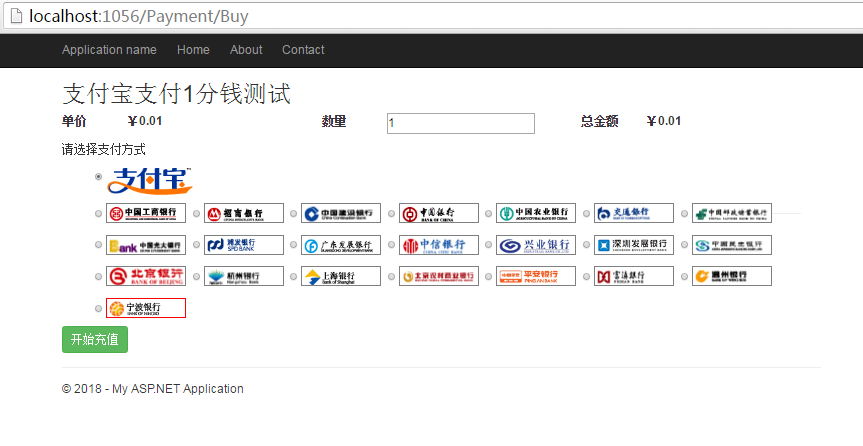Click the Hangzhou Bank 杭州银行 logo
This screenshot has width=863, height=446.
coord(244,276)
